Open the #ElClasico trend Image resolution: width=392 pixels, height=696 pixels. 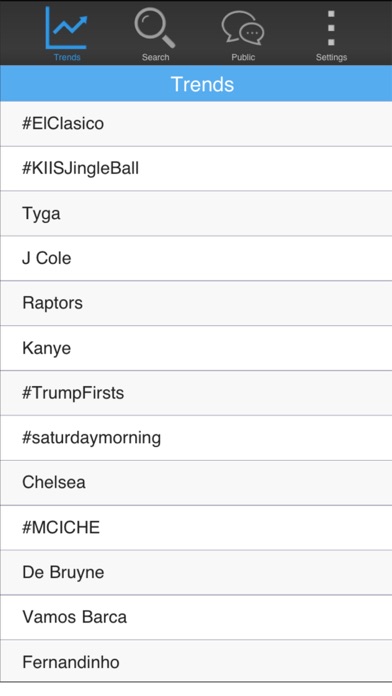[x=196, y=124]
